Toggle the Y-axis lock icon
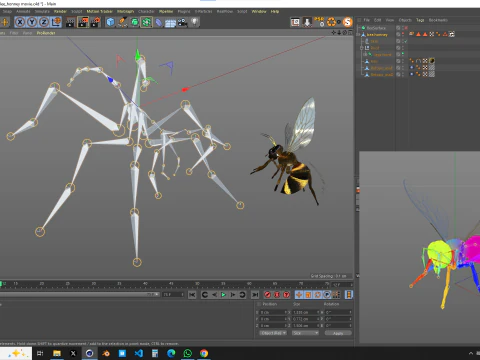 click(x=32, y=22)
